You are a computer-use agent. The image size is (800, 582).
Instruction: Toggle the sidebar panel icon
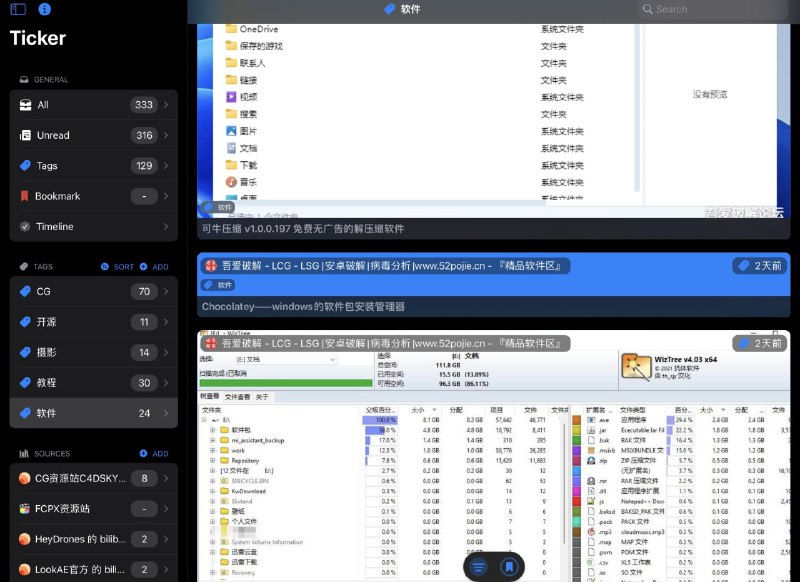[18, 9]
